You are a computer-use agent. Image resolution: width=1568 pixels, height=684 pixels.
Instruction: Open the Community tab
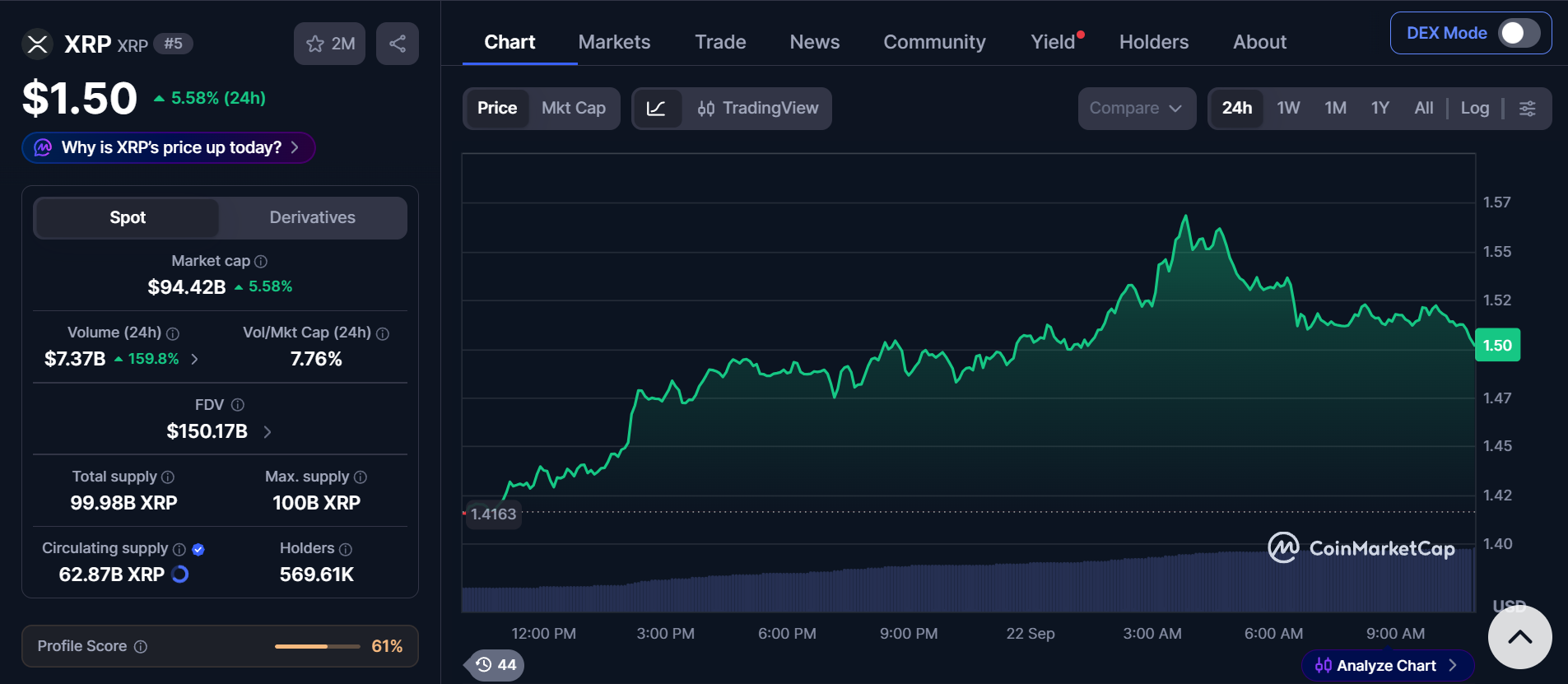934,42
